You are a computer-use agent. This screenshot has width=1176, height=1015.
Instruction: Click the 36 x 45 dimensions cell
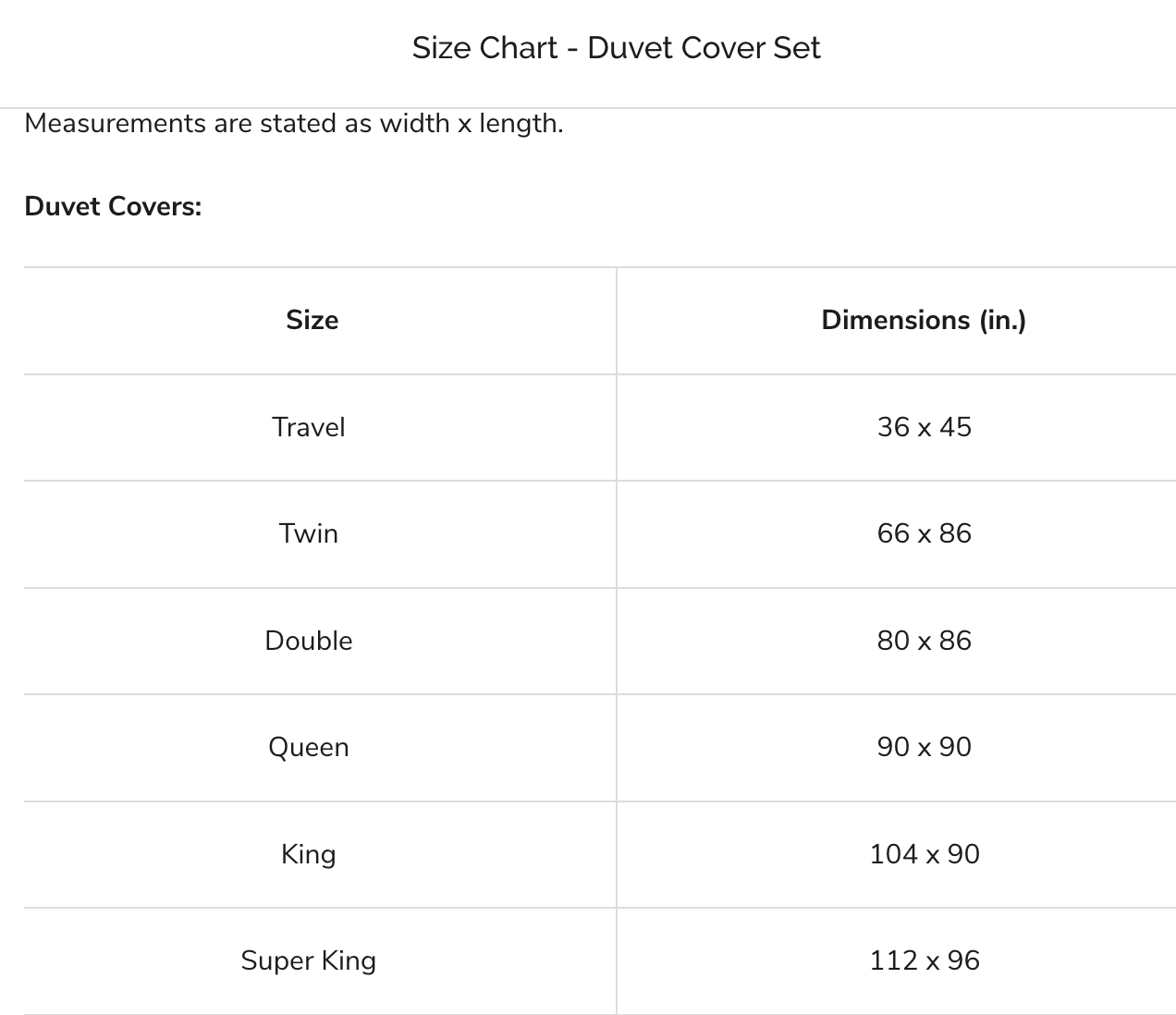pos(924,427)
